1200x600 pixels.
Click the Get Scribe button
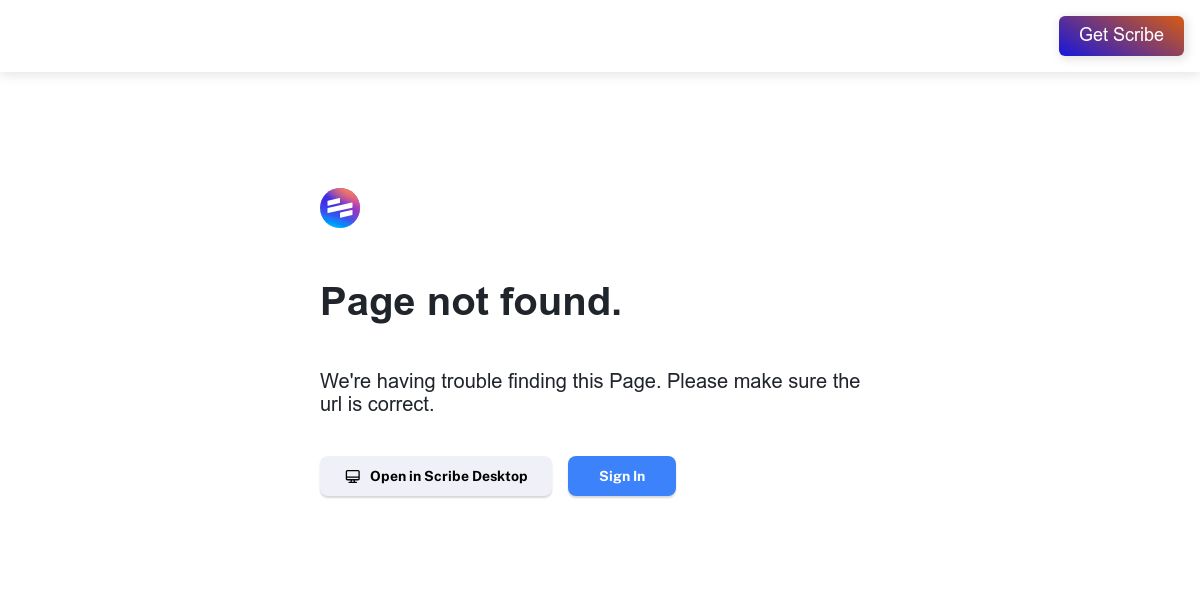pos(1121,36)
